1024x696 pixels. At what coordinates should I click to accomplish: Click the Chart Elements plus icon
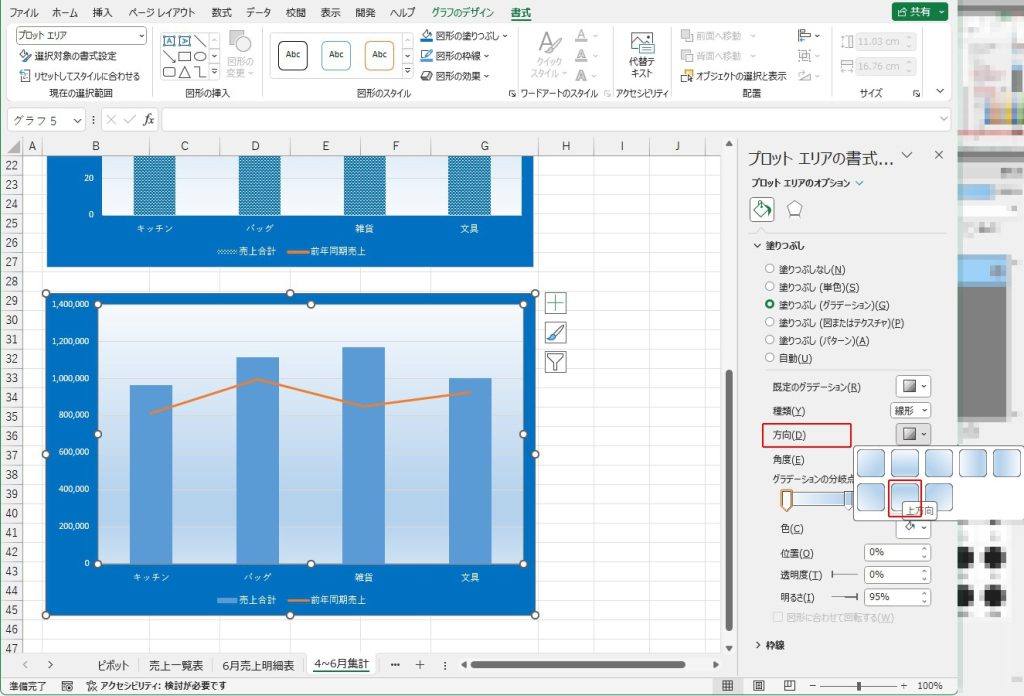[555, 303]
